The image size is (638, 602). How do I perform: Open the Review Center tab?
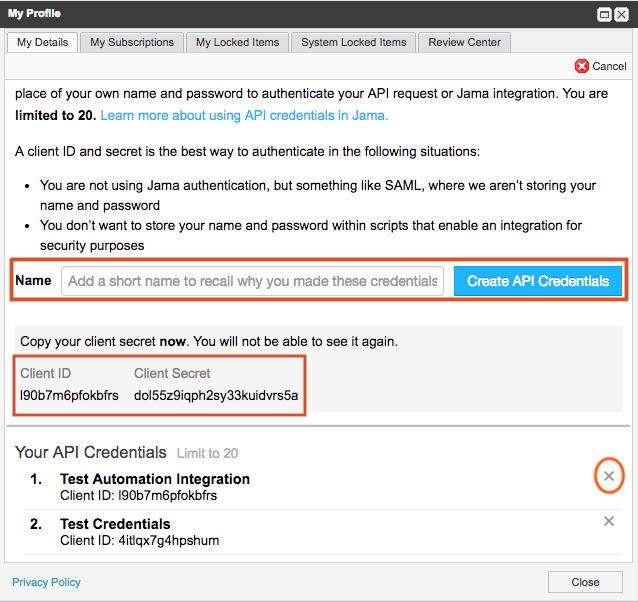click(x=464, y=42)
